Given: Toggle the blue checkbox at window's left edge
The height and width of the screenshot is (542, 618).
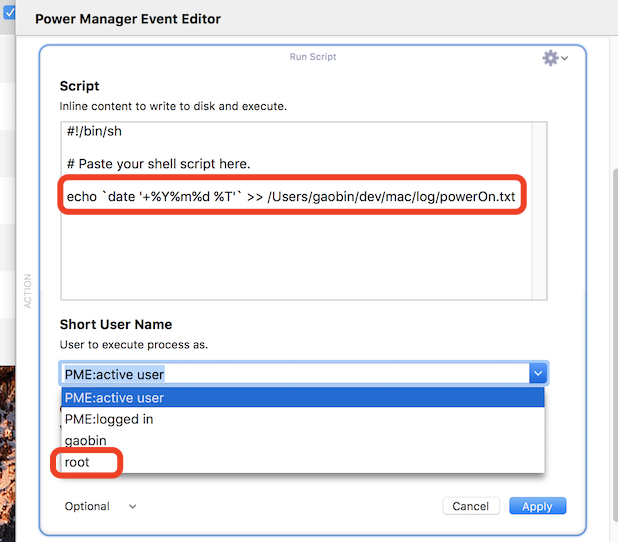Looking at the screenshot, I should point(9,13).
